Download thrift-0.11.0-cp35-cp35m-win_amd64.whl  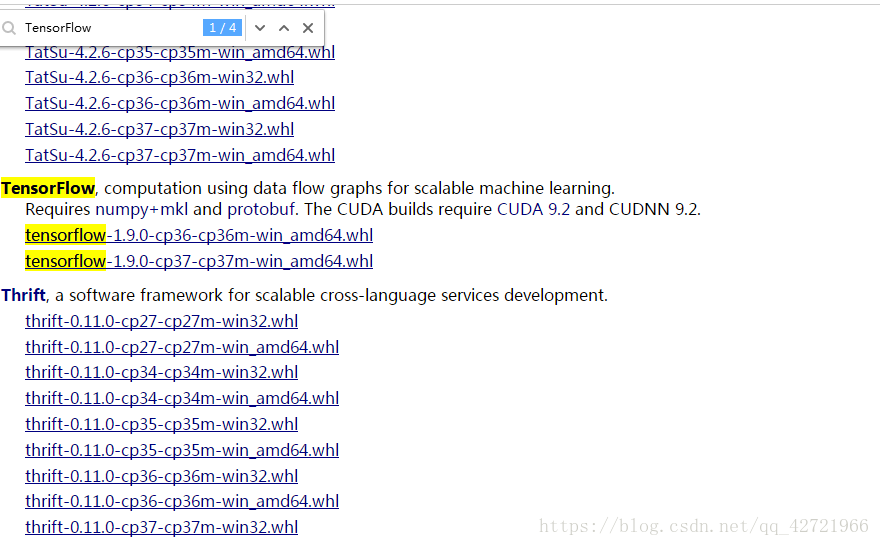[x=182, y=450]
